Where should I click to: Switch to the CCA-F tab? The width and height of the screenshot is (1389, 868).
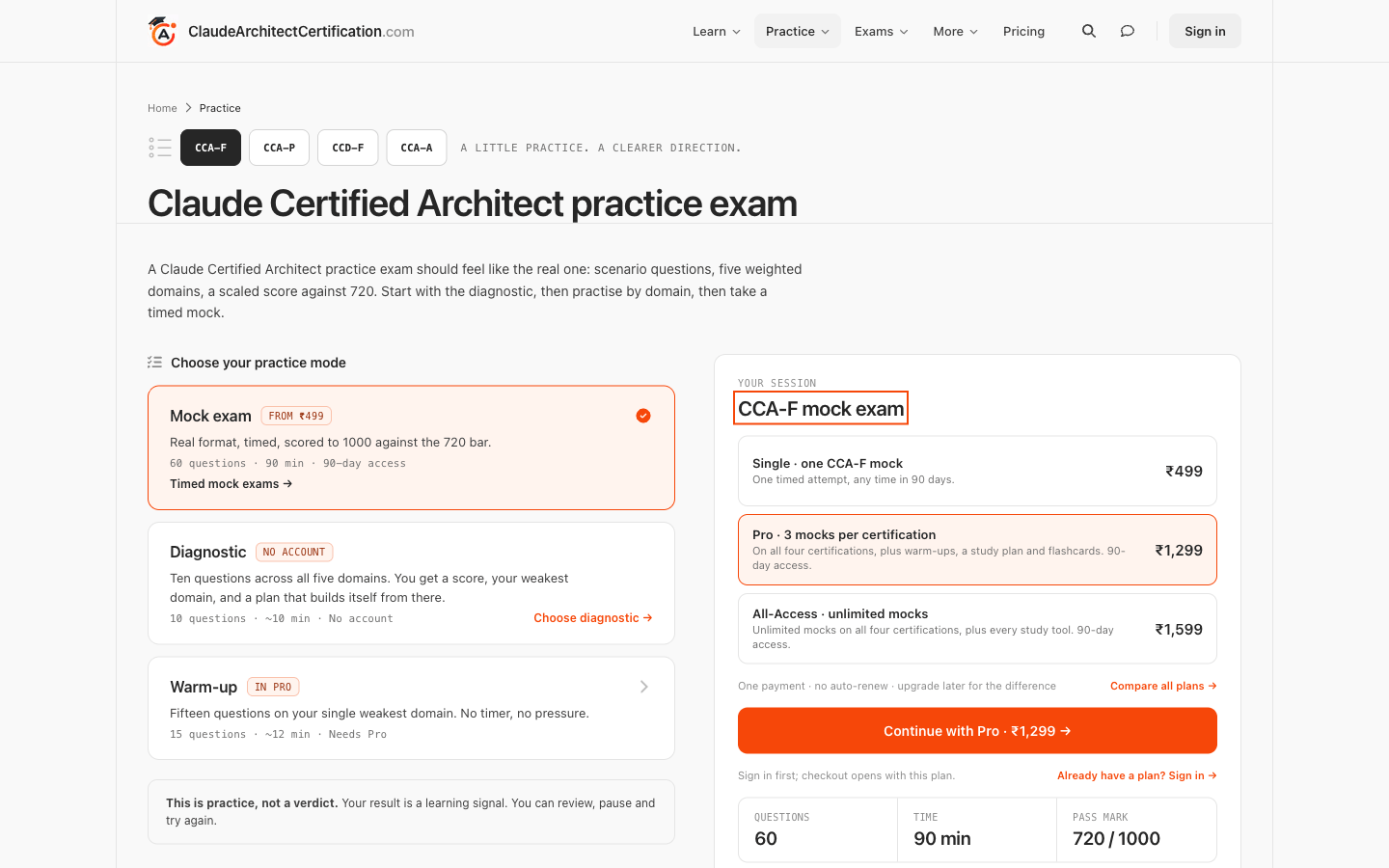tap(210, 148)
